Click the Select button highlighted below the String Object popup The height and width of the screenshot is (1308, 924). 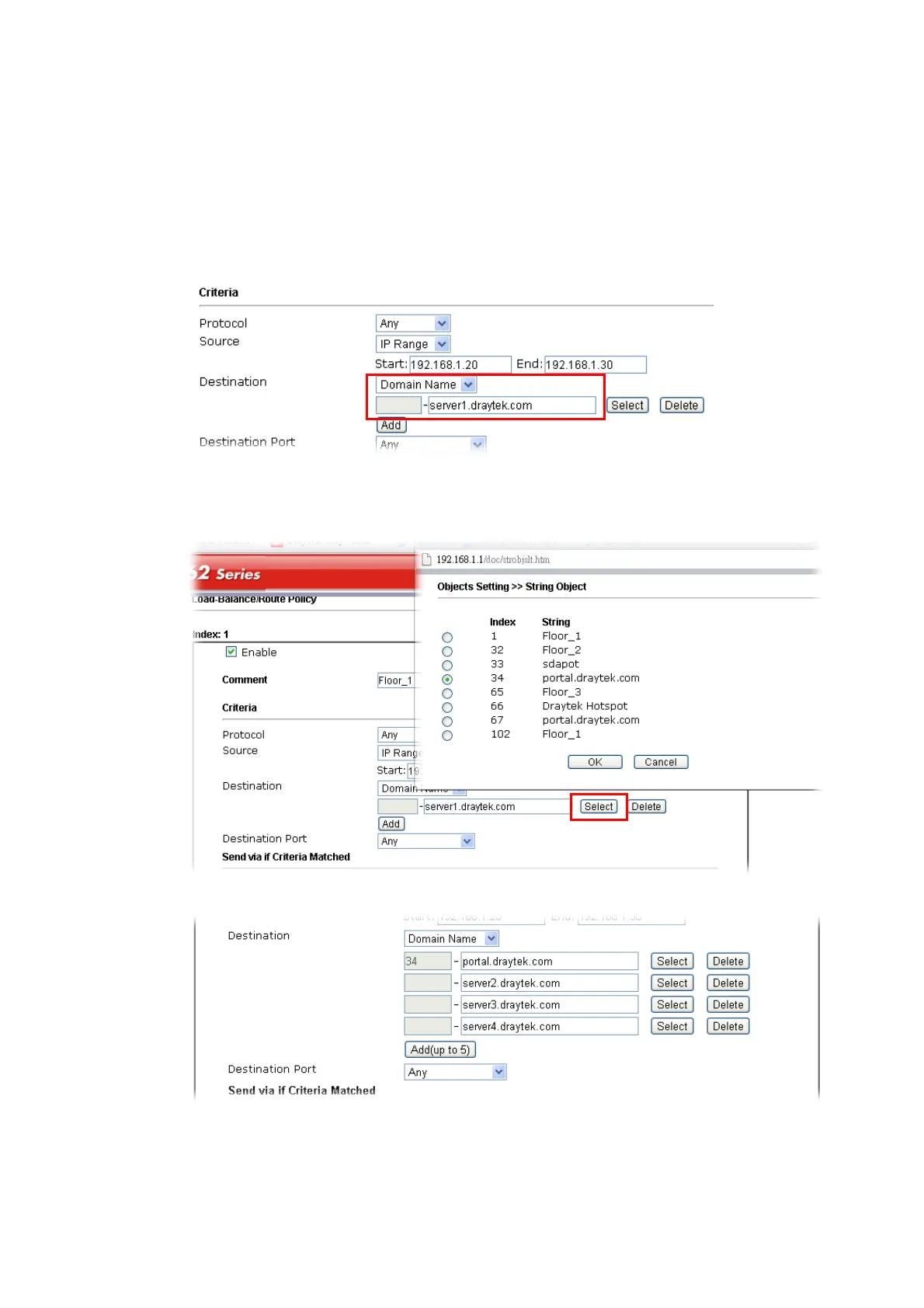(x=599, y=807)
